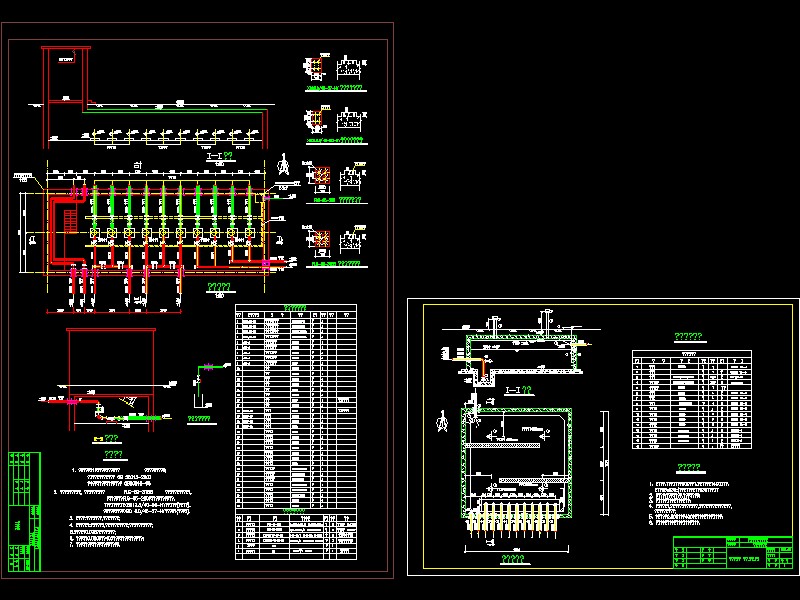Screen dimensions: 800x600
Task: Select the bottom detail drawing in the left sheet's detail column
Action: [335, 246]
